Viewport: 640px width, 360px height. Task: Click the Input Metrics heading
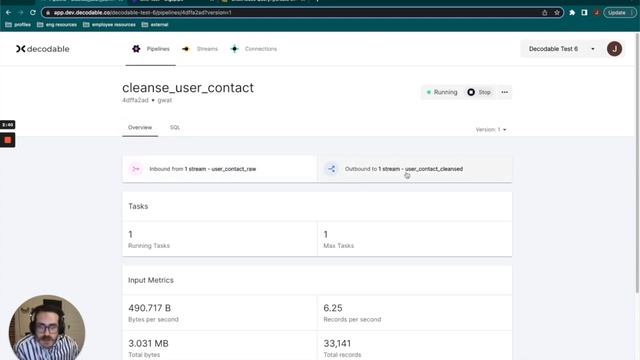coord(151,280)
